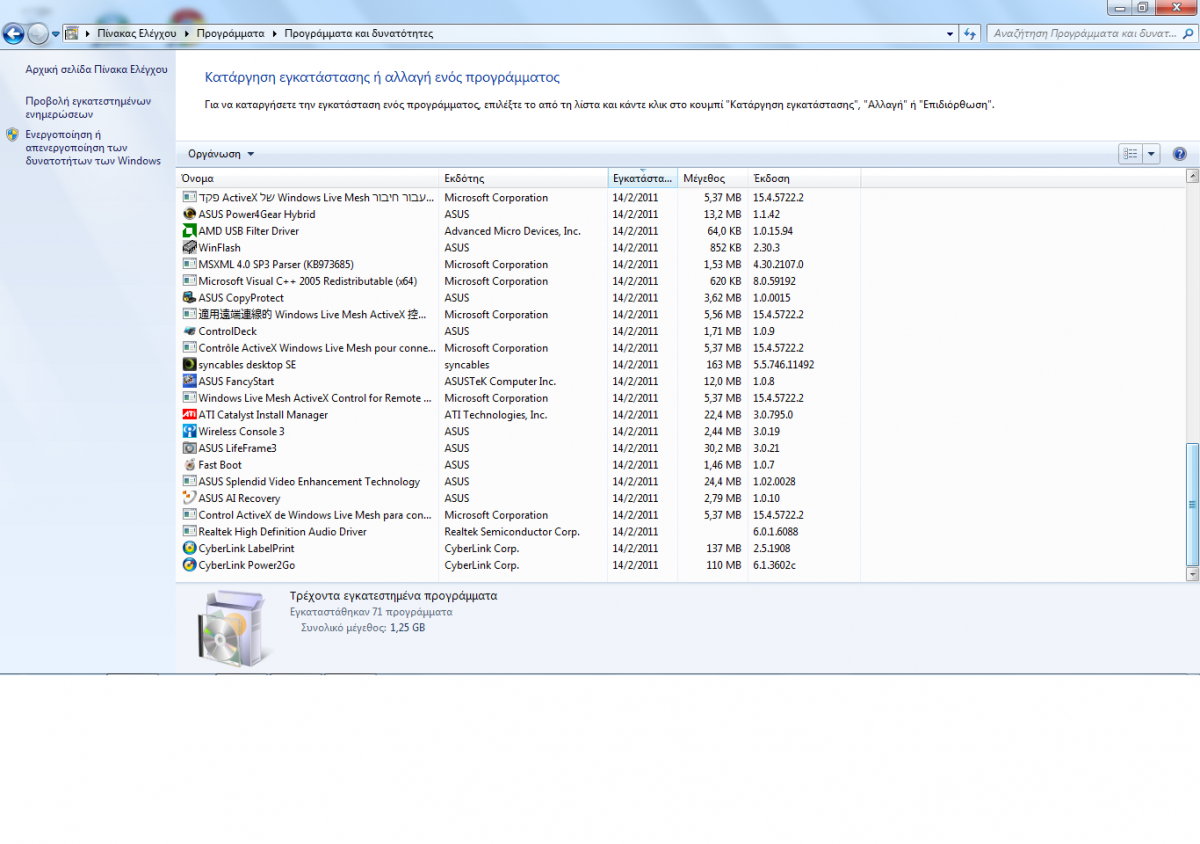Click the change view icon button
The height and width of the screenshot is (844, 1200).
click(x=1130, y=154)
